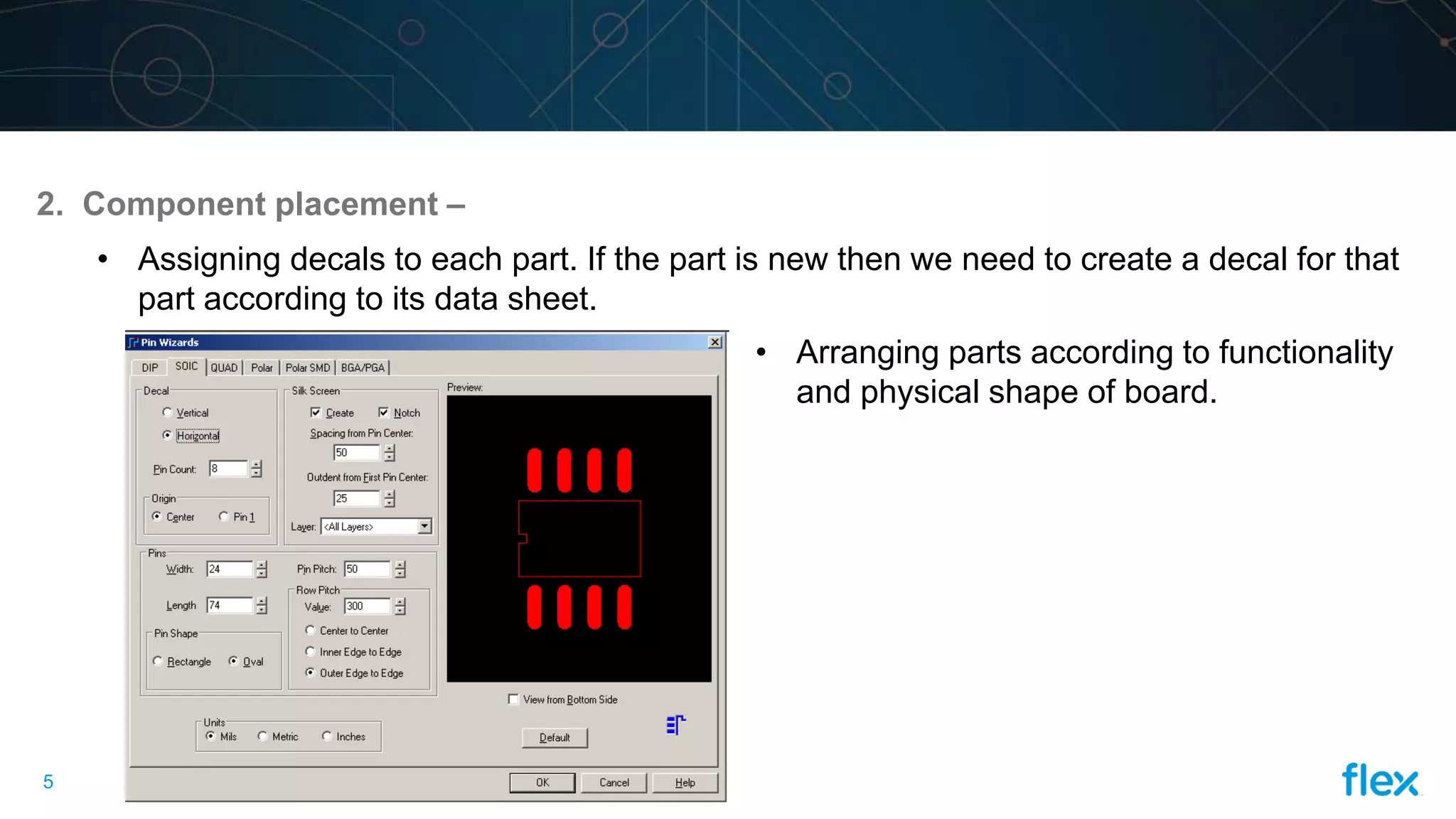Click the Default button
This screenshot has height=819, width=1456.
click(x=555, y=738)
